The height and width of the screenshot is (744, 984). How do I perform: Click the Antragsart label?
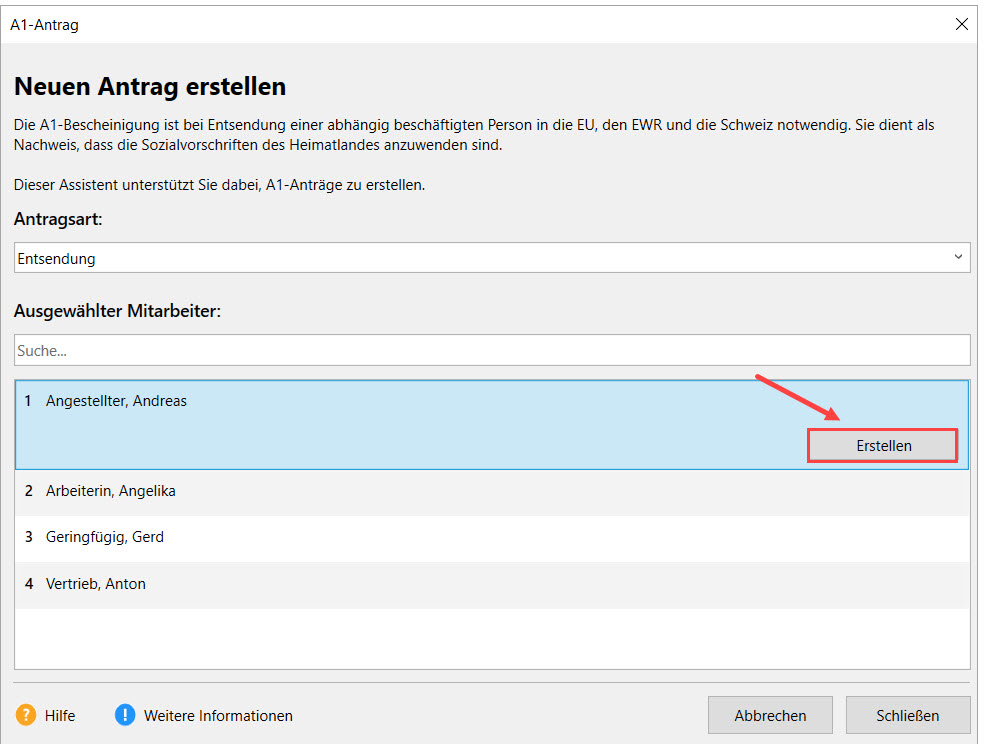click(58, 219)
